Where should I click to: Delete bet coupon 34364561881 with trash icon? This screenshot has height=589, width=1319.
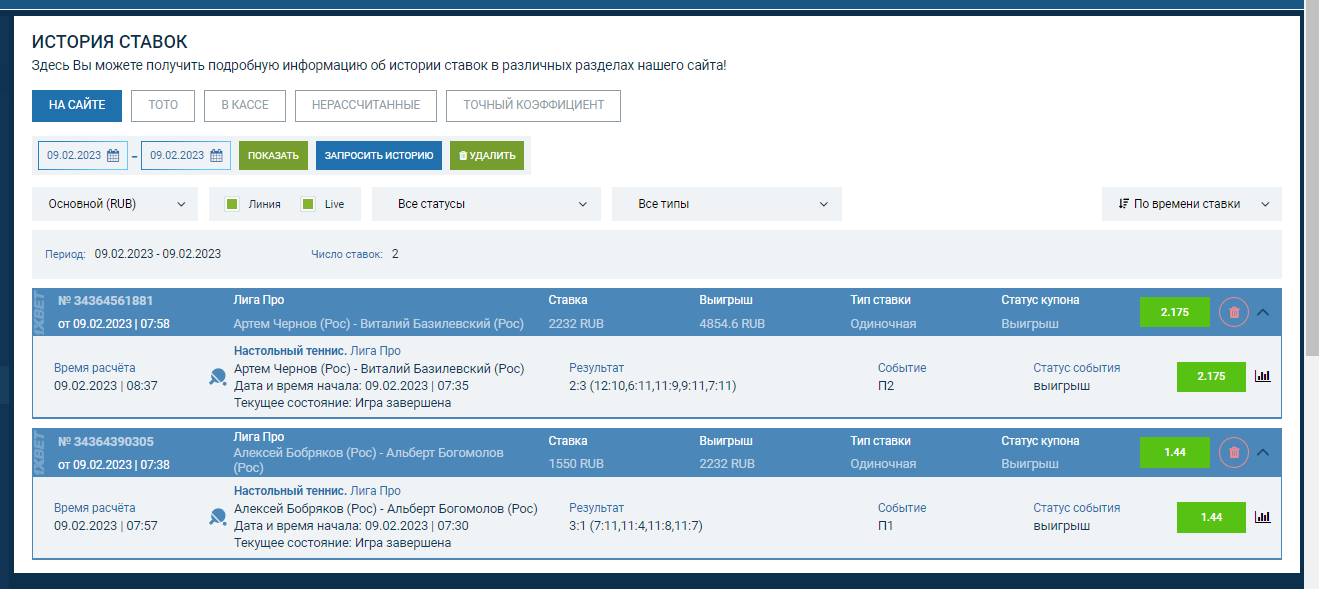click(1233, 312)
